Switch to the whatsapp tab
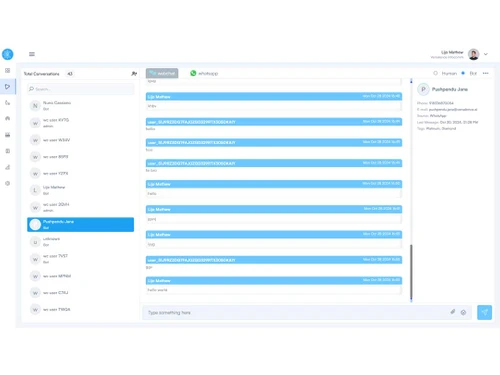This screenshot has height=375, width=500. coord(204,73)
